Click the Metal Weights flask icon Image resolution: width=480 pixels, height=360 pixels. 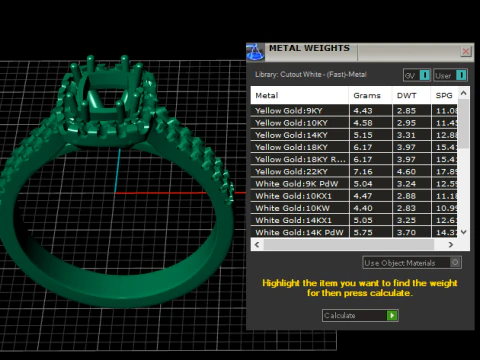tap(255, 52)
